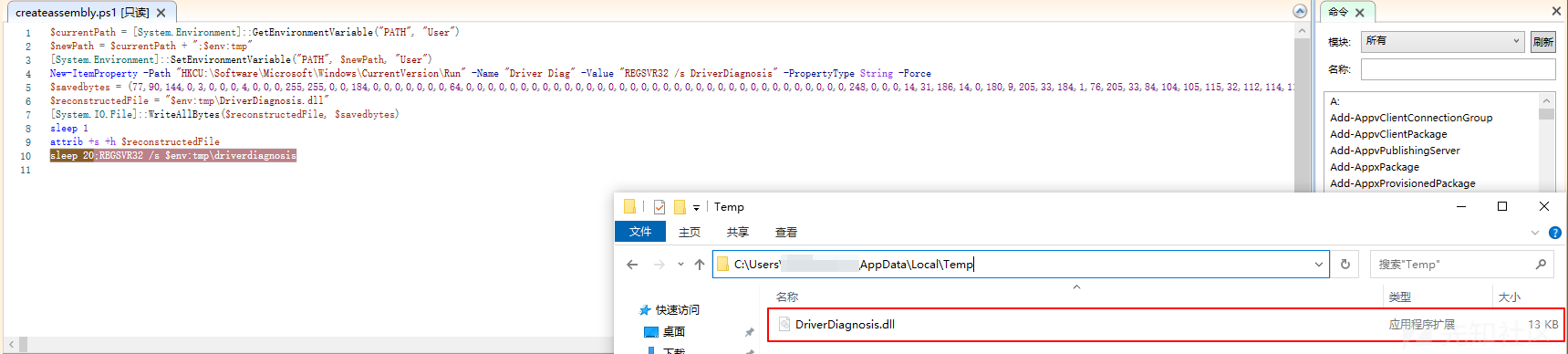Click the 刷新 refresh button
Image resolution: width=1568 pixels, height=354 pixels.
(x=1543, y=42)
